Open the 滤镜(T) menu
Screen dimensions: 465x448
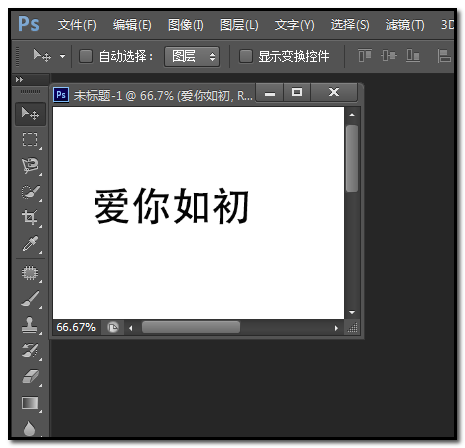point(405,25)
